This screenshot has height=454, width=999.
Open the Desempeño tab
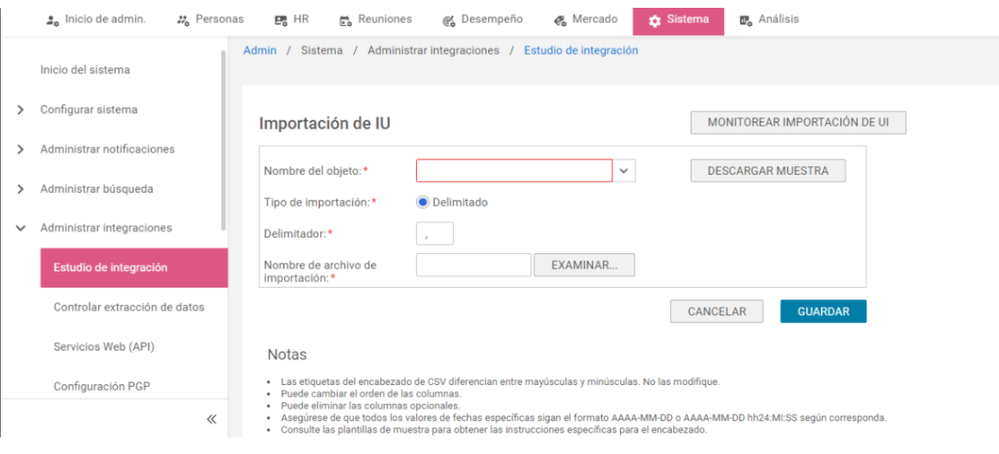tap(482, 20)
